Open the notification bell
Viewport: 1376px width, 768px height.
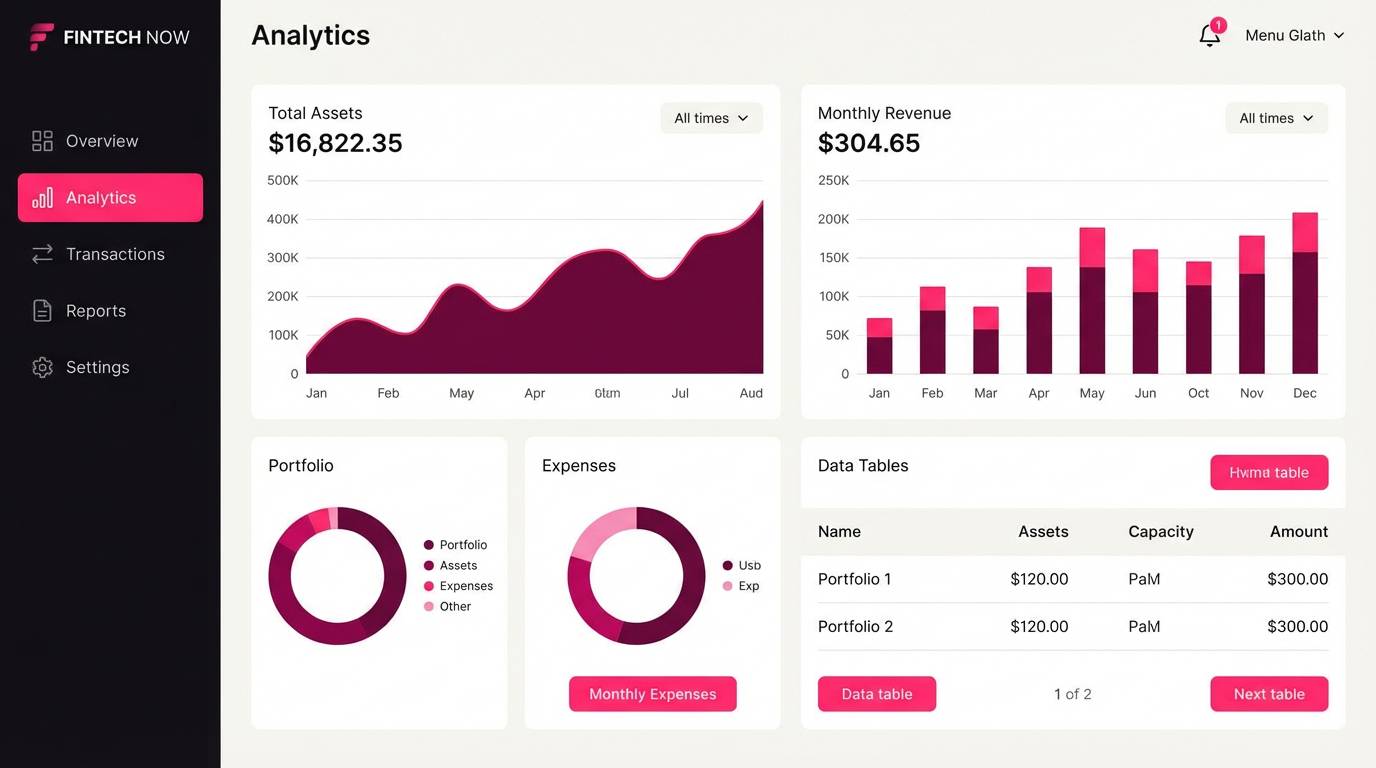tap(1207, 35)
